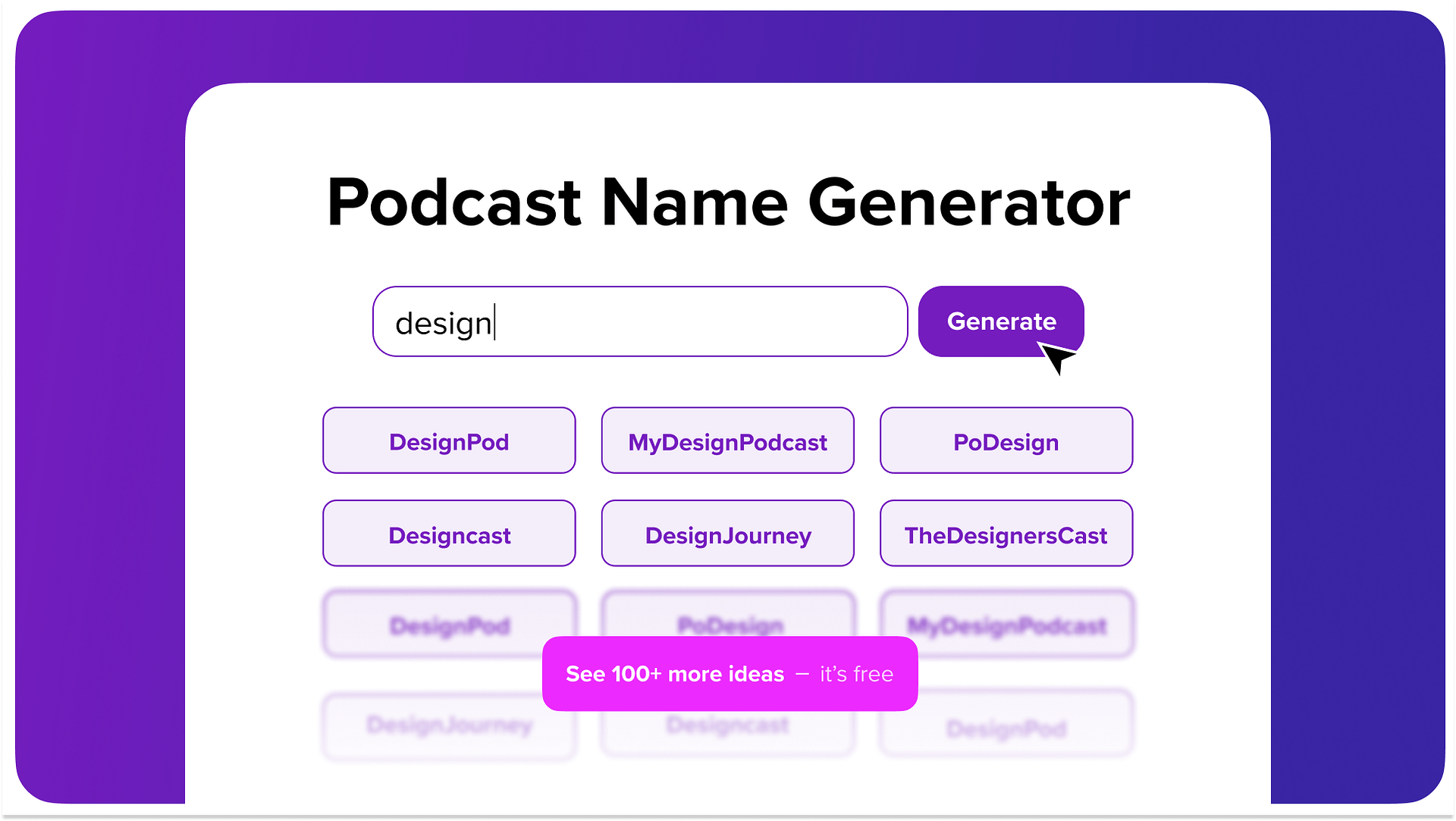This screenshot has height=821, width=1456.
Task: Click blurred PoDesign in third row
Action: [727, 623]
